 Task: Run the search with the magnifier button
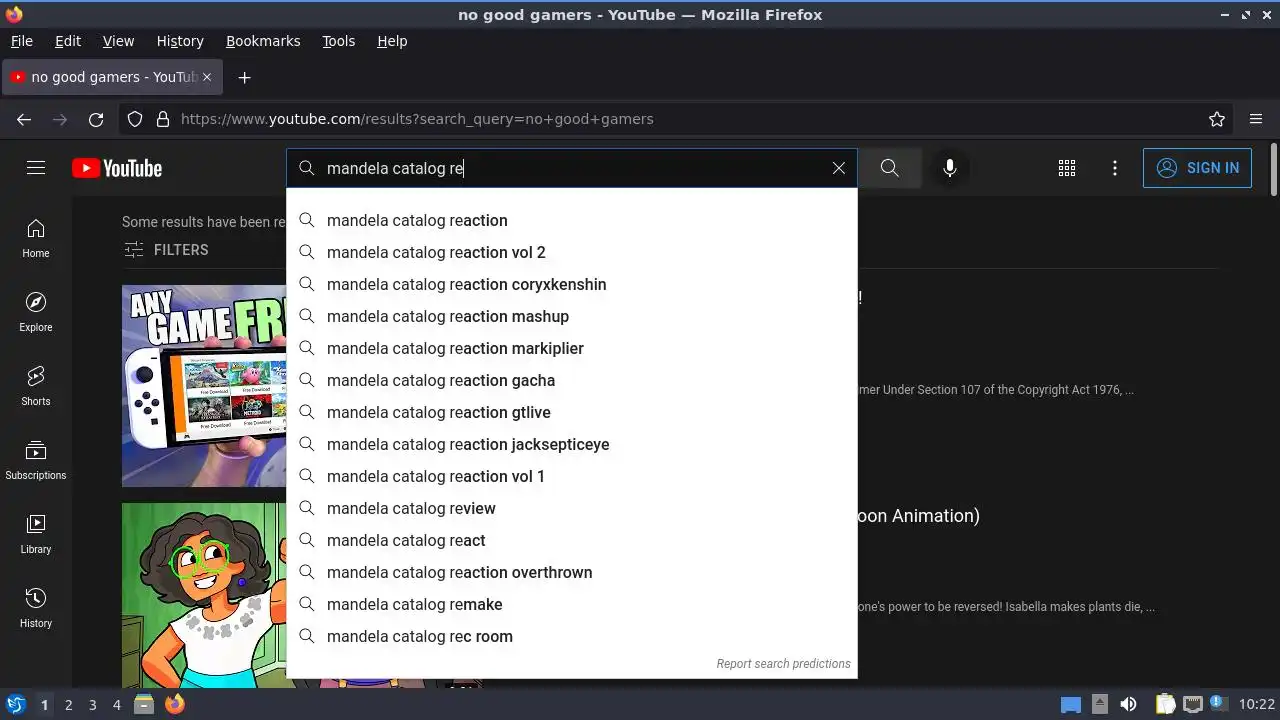pos(889,168)
